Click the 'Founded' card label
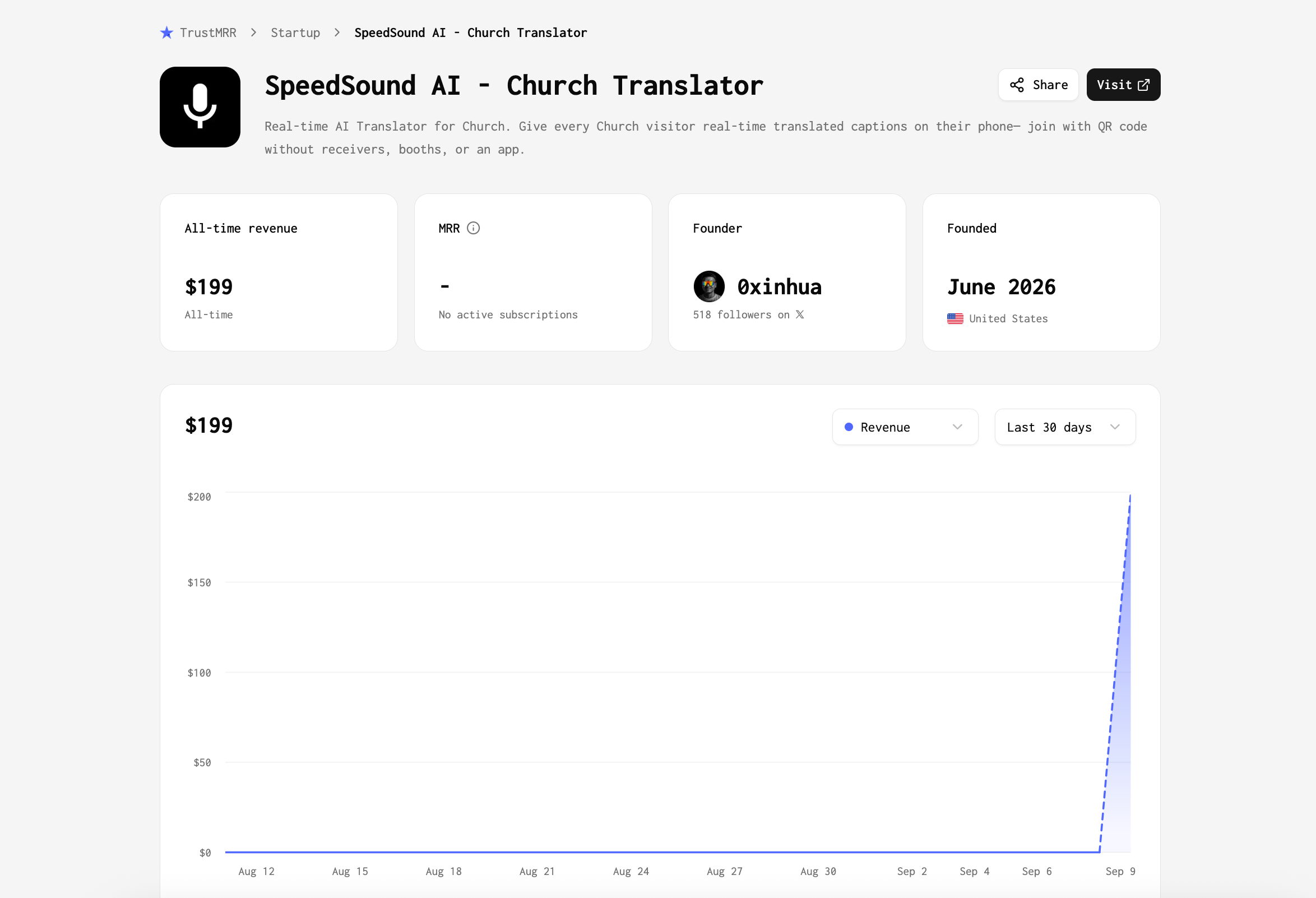Viewport: 1316px width, 898px height. pos(971,228)
